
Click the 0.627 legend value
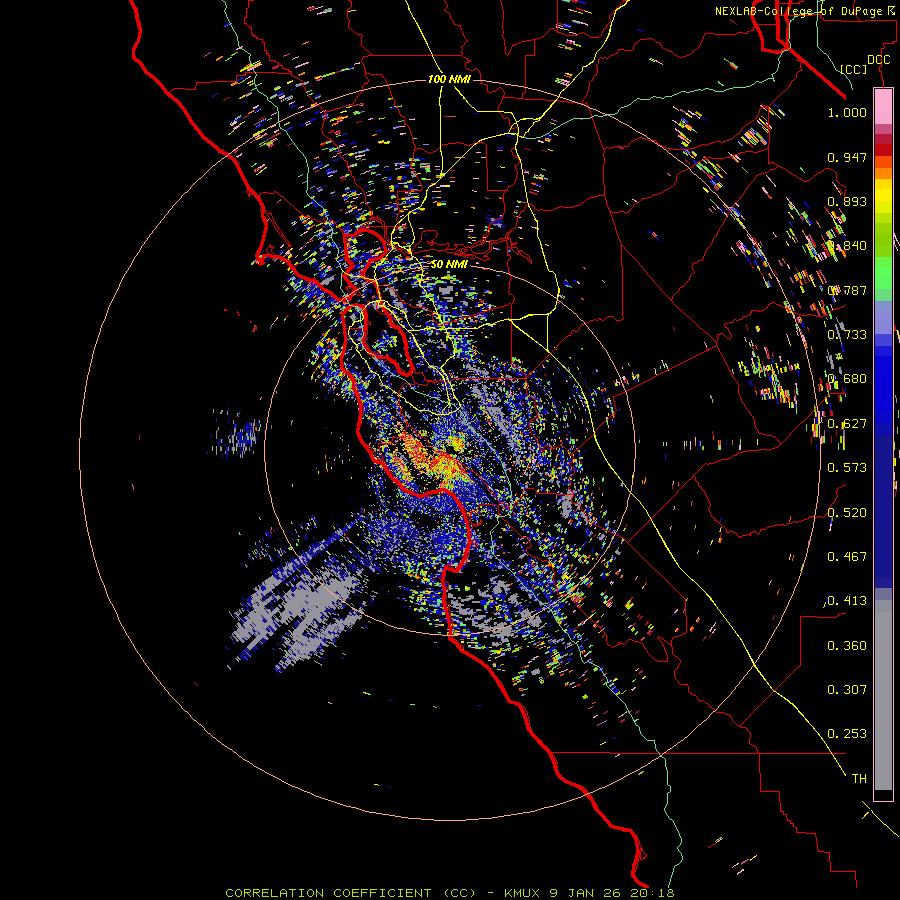[x=847, y=424]
